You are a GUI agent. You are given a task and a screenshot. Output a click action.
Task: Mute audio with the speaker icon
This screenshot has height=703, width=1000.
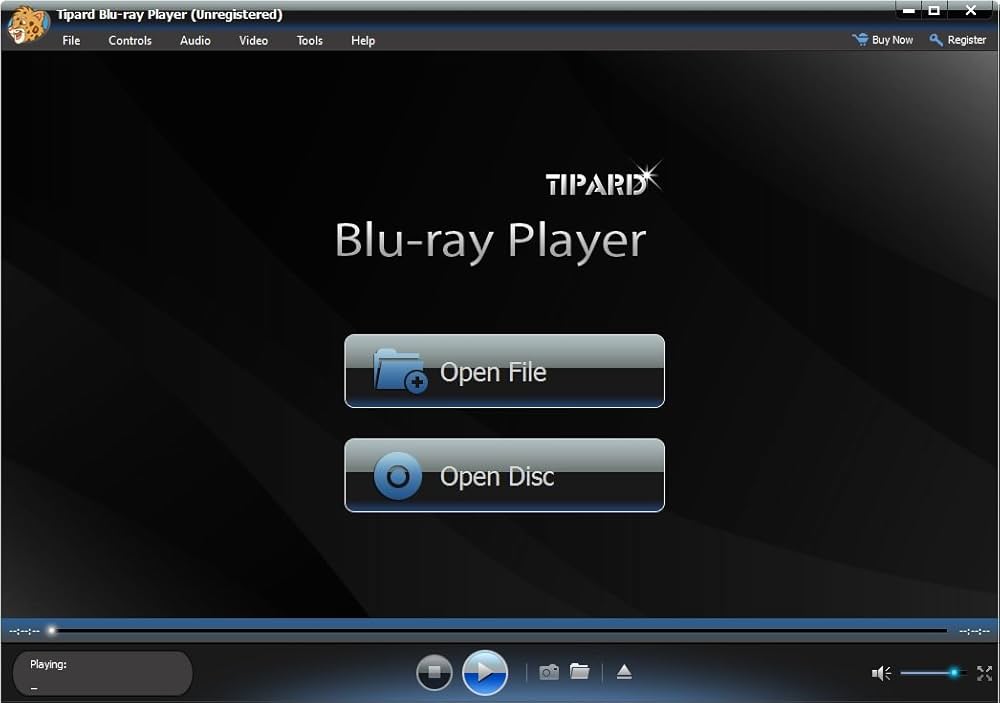click(x=881, y=673)
